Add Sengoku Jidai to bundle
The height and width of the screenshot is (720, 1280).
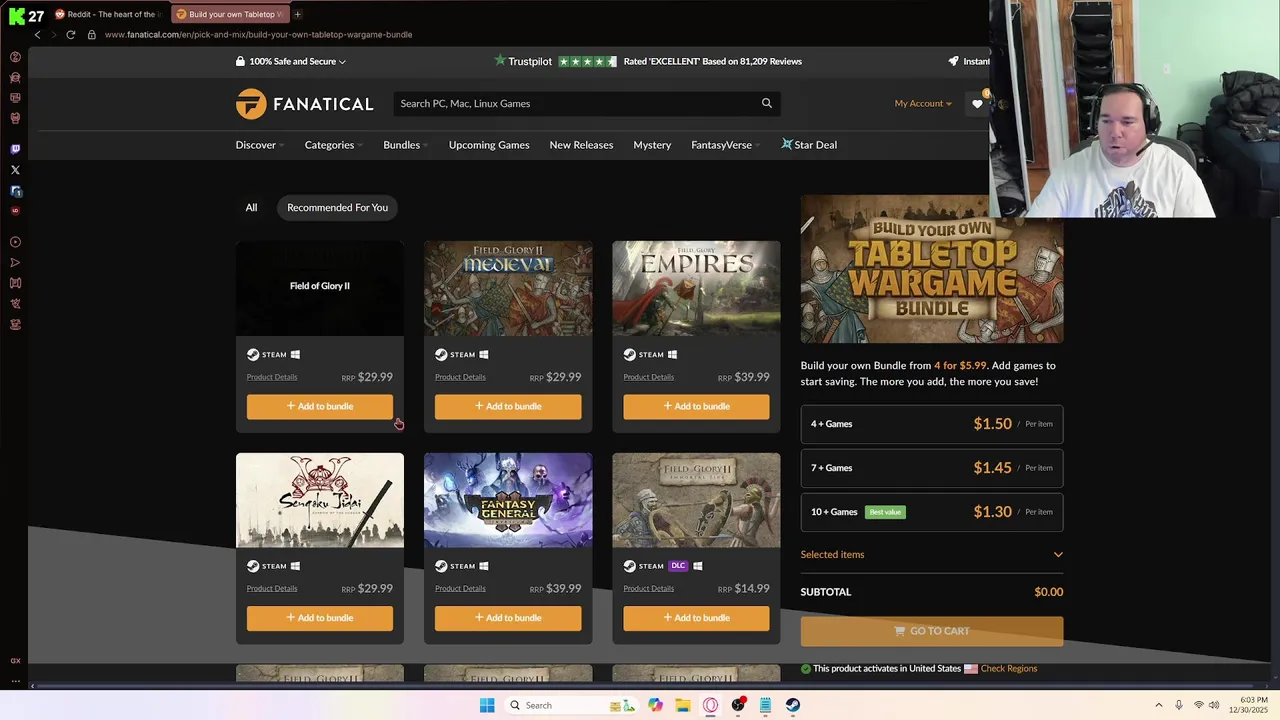tap(320, 618)
